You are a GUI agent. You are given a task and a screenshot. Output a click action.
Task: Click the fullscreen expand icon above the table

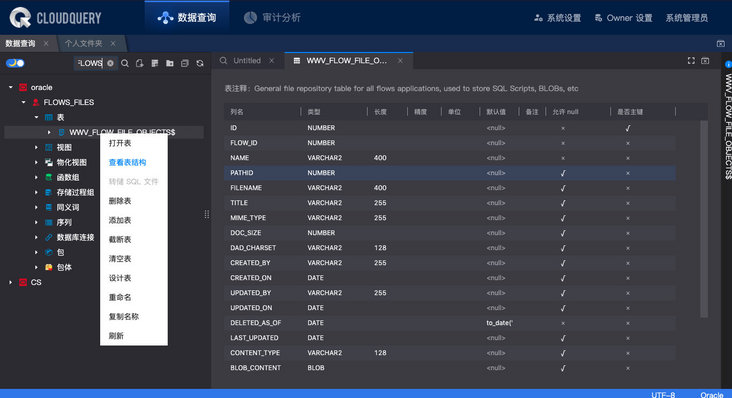(691, 61)
